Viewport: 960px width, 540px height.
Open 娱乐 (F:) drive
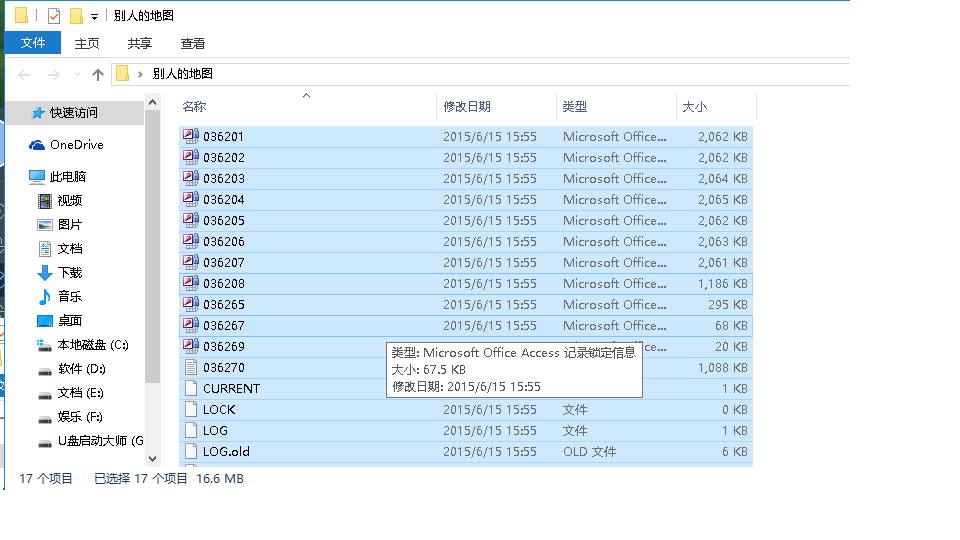coord(80,416)
